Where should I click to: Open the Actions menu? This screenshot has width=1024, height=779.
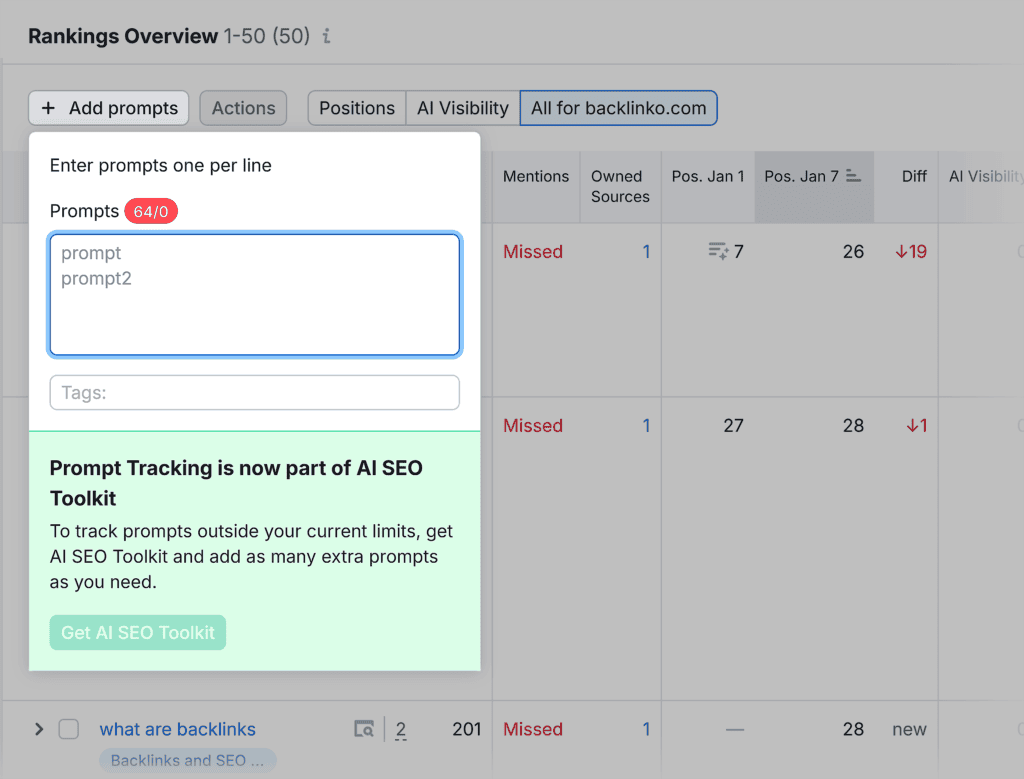click(243, 108)
